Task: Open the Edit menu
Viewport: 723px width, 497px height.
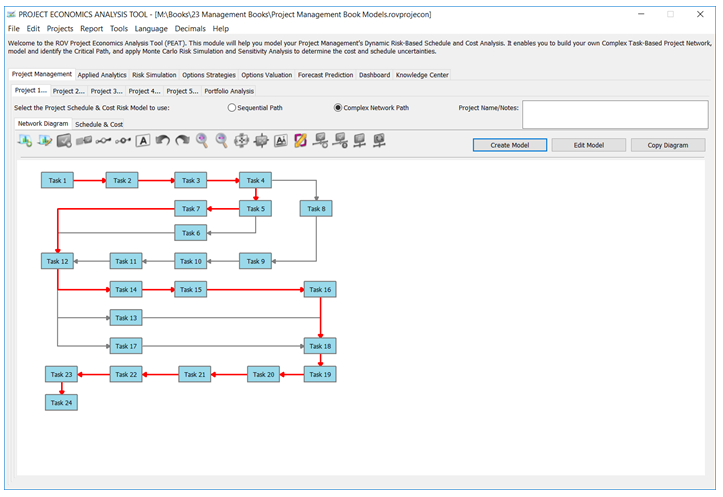Action: tap(33, 29)
